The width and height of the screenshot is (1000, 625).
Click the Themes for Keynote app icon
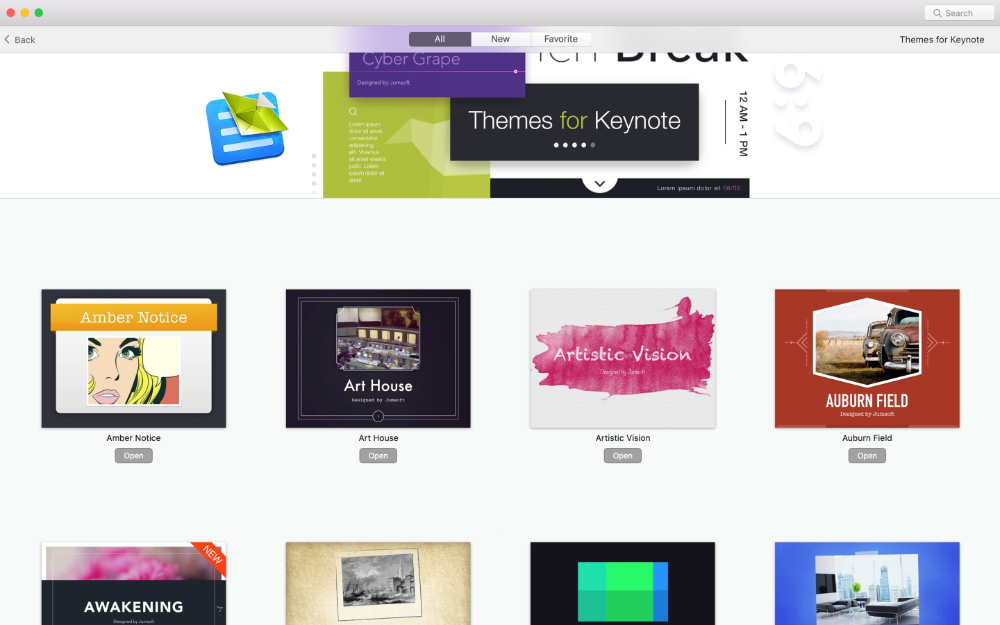point(247,127)
